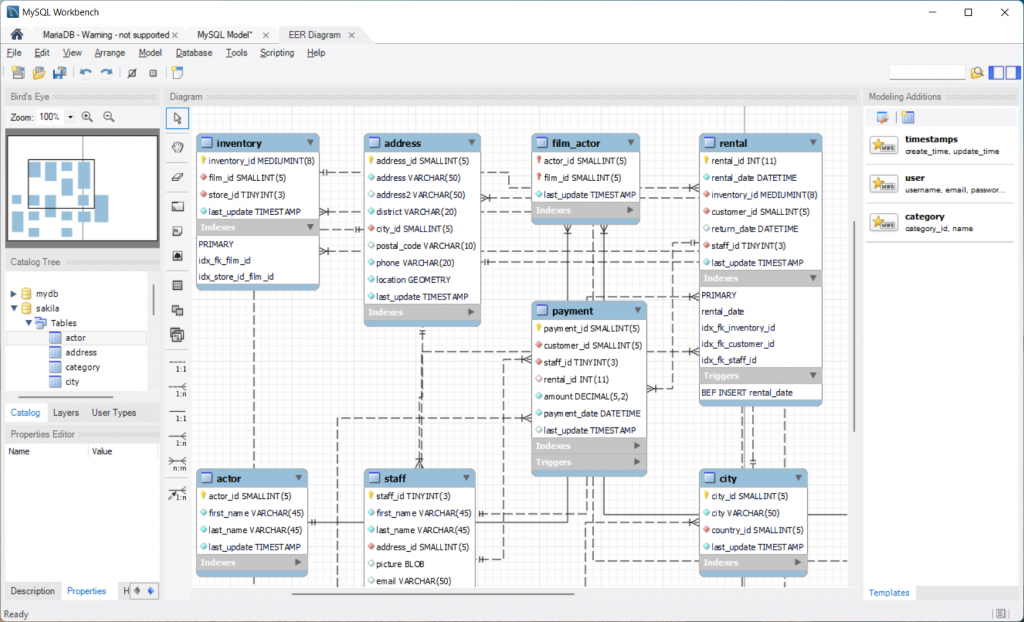This screenshot has width=1024, height=622.
Task: Switch to the Layers tab
Action: click(x=66, y=413)
